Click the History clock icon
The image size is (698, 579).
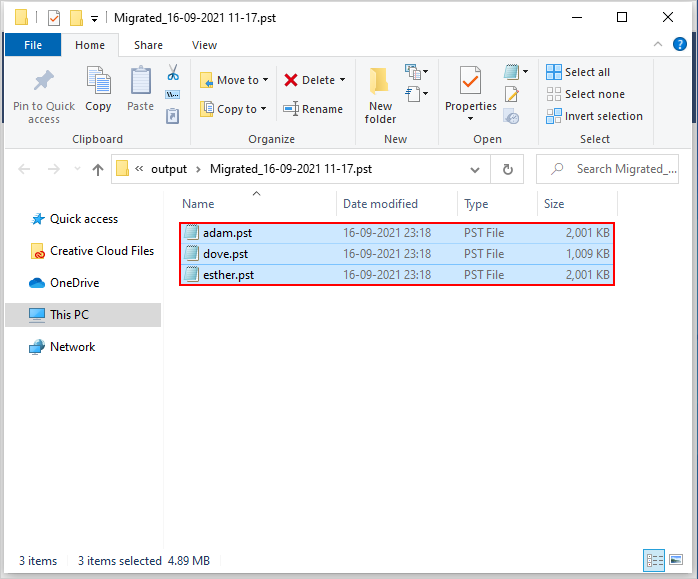click(511, 117)
